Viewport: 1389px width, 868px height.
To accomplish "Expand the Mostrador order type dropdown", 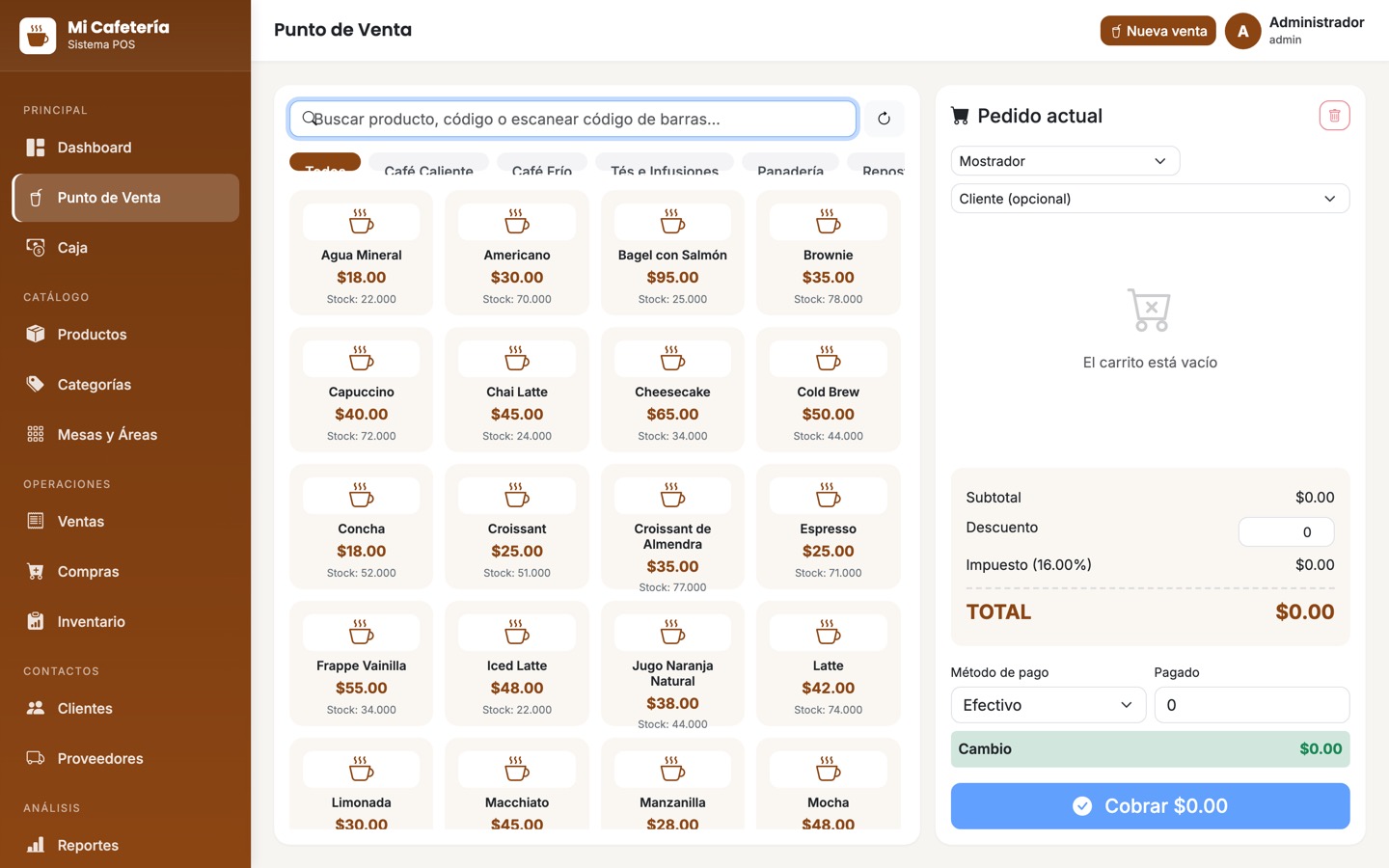I will tap(1065, 161).
